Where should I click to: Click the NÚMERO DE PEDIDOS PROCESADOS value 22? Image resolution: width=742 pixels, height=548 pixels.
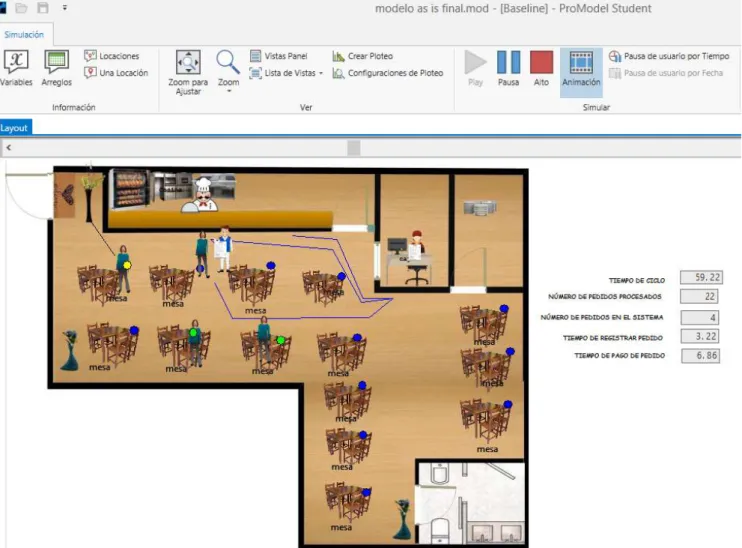point(699,296)
